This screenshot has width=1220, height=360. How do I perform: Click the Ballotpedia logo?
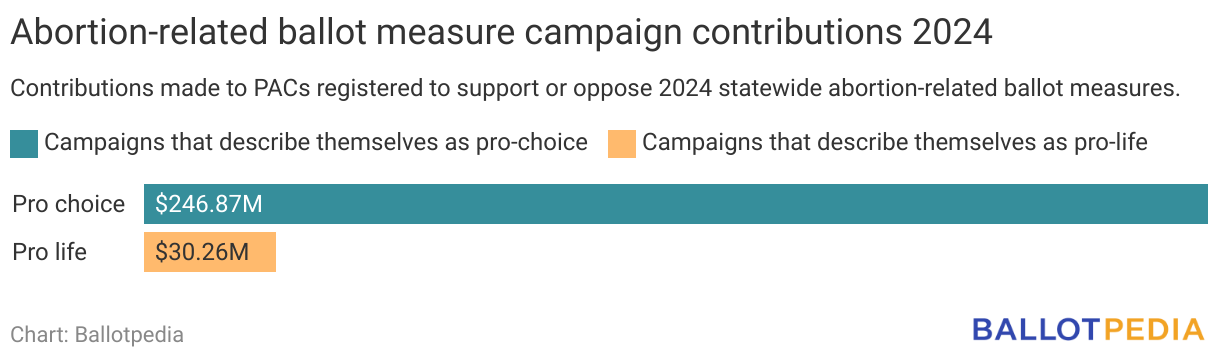click(x=1088, y=329)
